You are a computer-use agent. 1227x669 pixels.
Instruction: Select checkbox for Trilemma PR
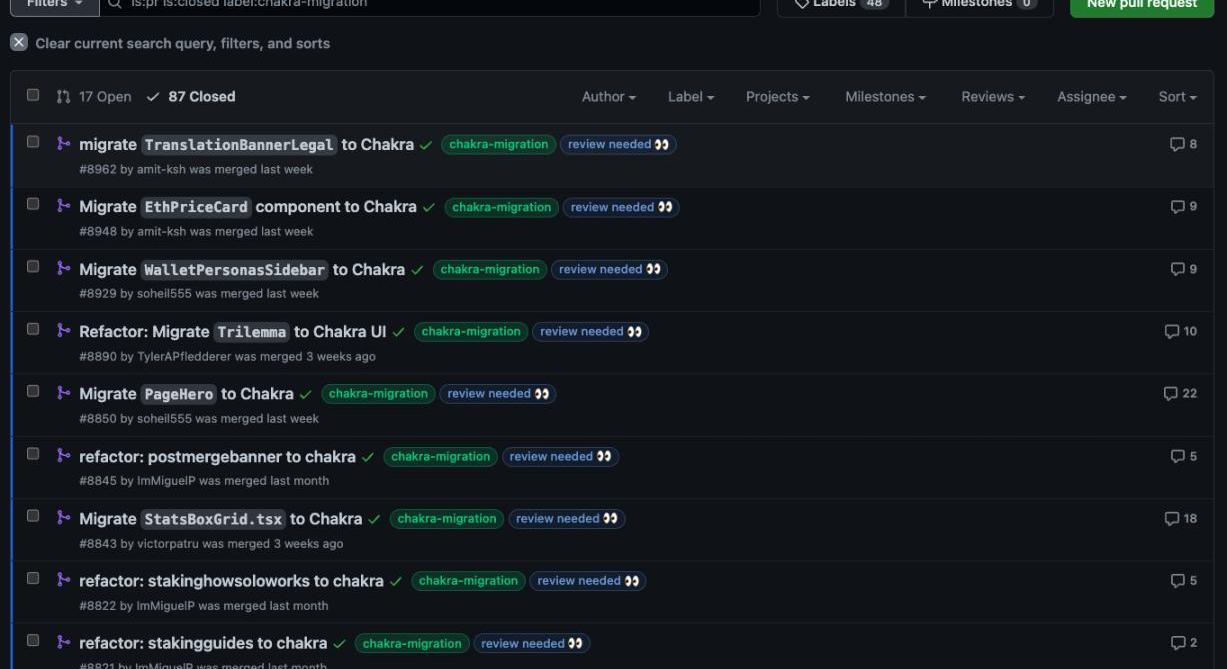(x=33, y=329)
